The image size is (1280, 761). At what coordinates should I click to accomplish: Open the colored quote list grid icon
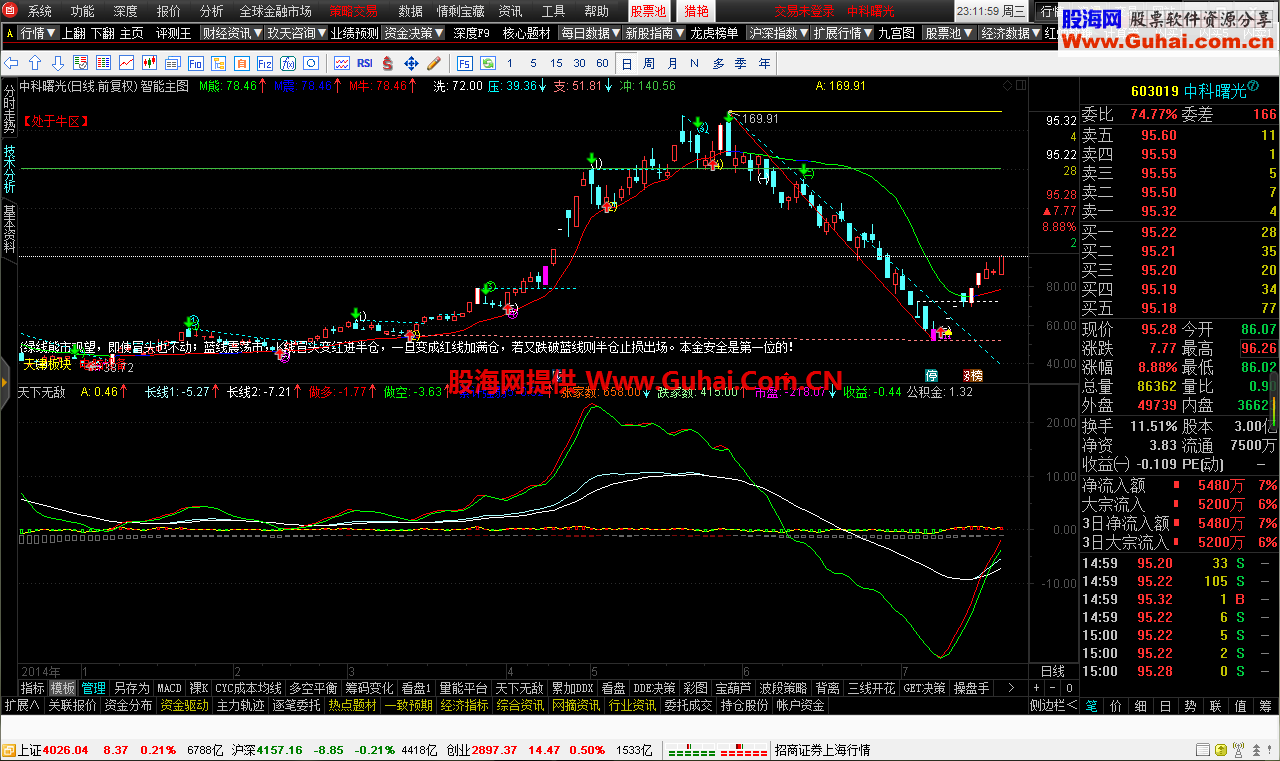pyautogui.click(x=103, y=63)
